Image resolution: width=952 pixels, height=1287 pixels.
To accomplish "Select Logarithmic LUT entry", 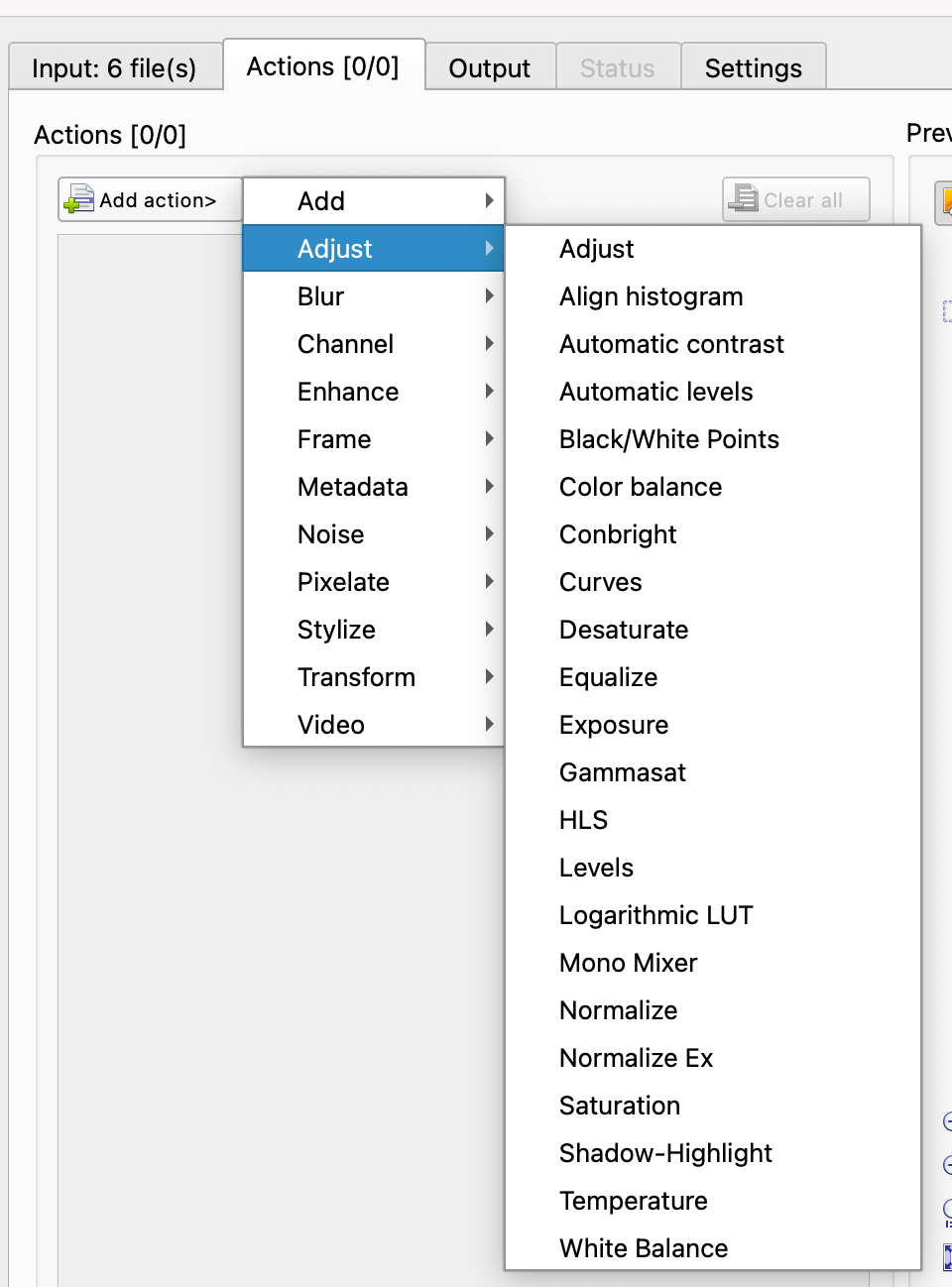I will pyautogui.click(x=656, y=915).
